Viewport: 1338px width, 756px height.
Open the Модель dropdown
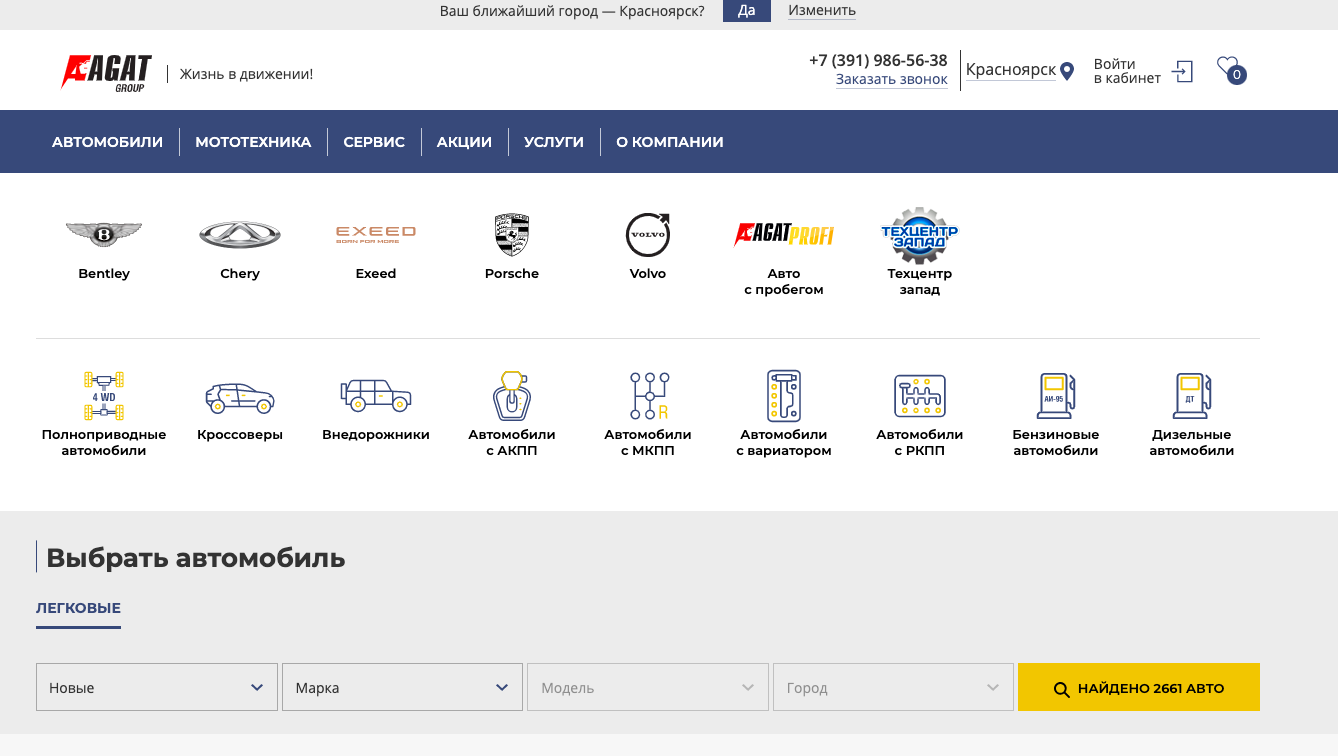(648, 687)
